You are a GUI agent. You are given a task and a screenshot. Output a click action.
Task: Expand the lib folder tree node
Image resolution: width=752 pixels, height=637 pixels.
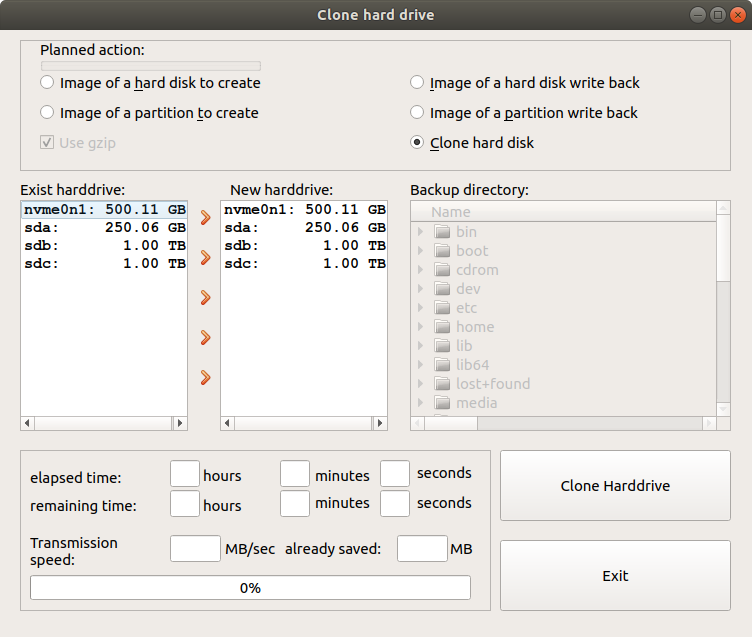(x=421, y=345)
